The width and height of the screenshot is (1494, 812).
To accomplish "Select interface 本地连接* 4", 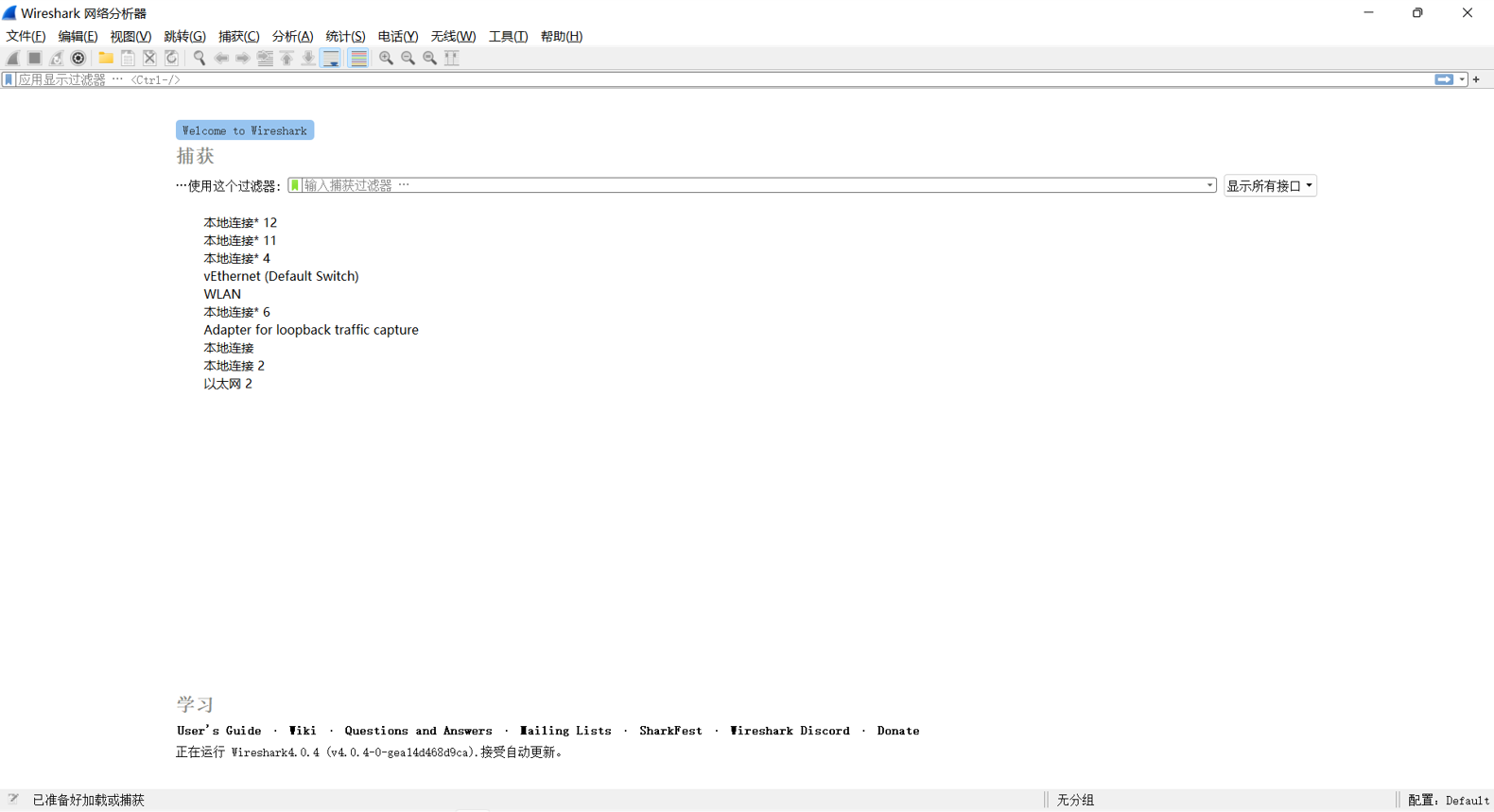I will point(236,258).
